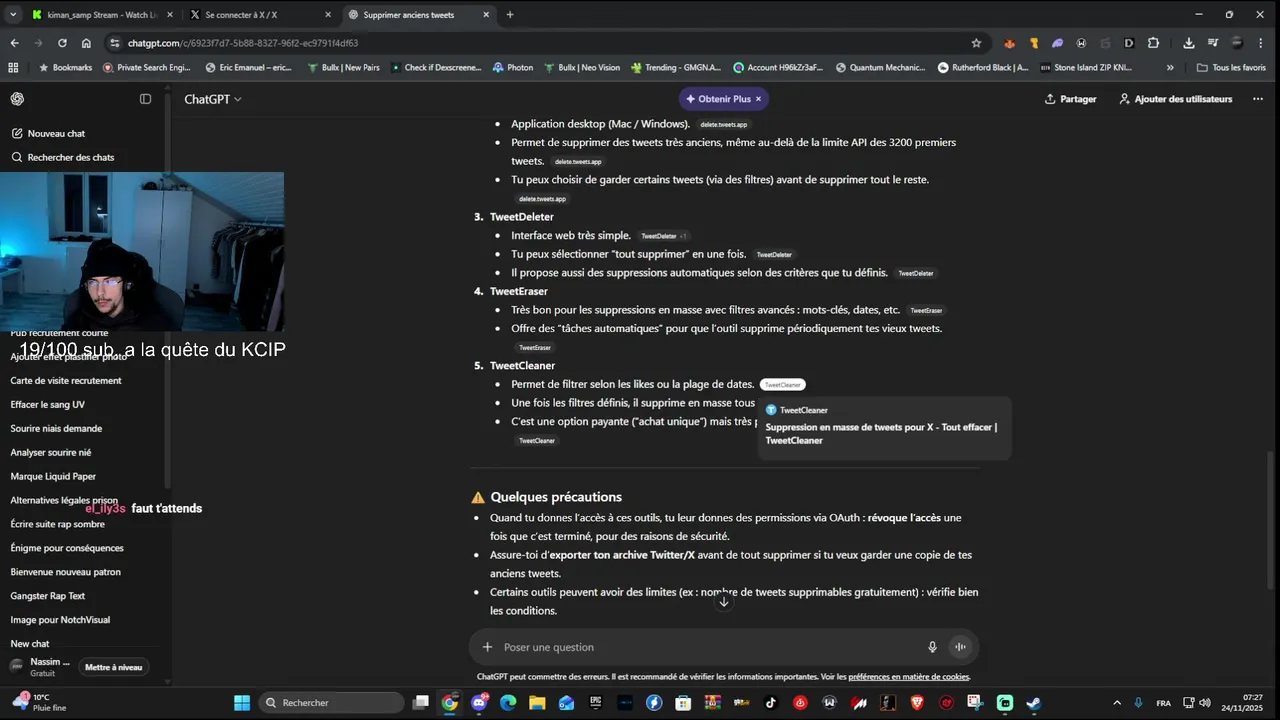Jump to bottom with down-arrow button
This screenshot has width=1280, height=720.
pyautogui.click(x=724, y=601)
